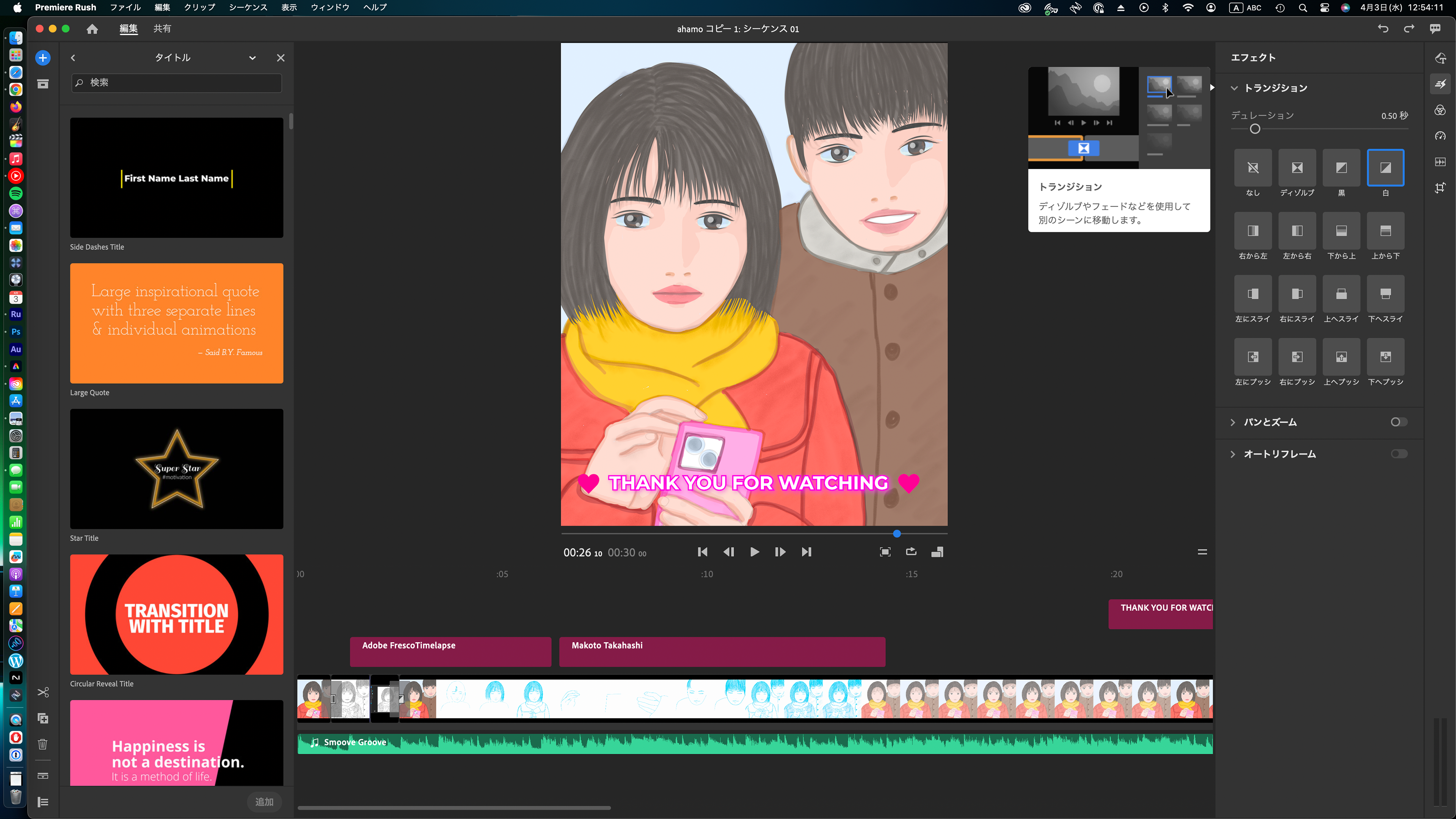Open the color panel icon in right rail
The image size is (1456, 819).
(x=1440, y=110)
